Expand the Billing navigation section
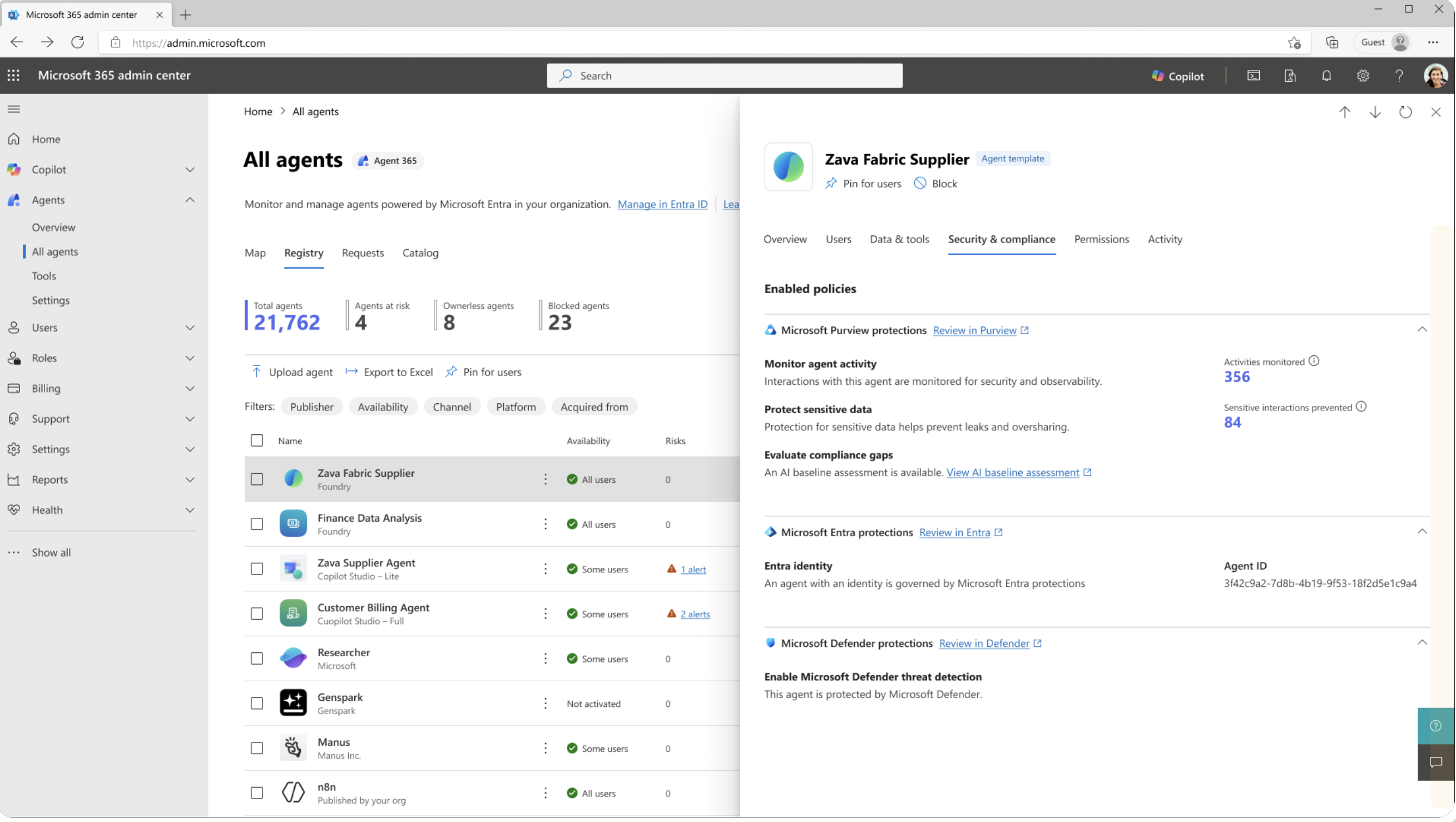This screenshot has width=1456, height=822. 190,389
